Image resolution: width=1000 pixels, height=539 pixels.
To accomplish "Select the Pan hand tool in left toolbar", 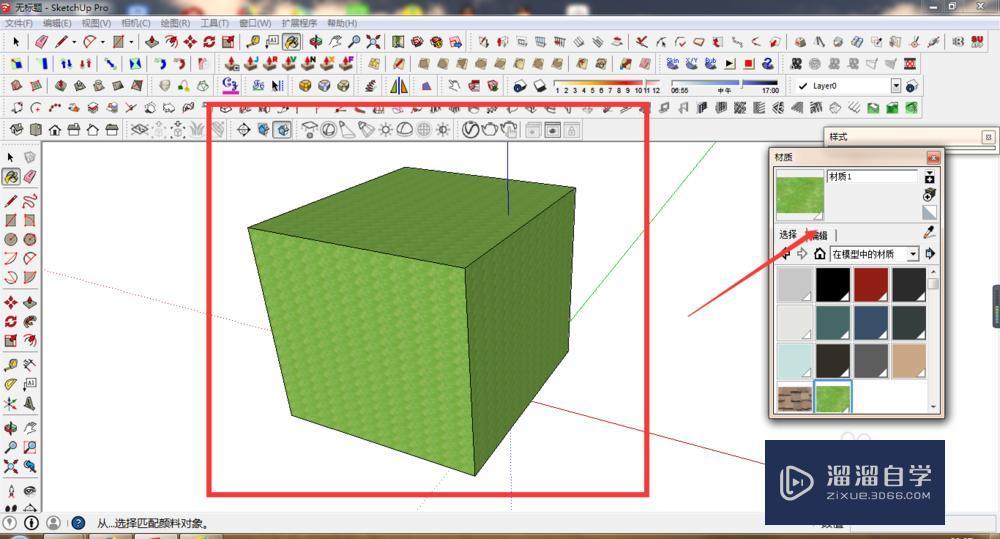I will point(30,428).
